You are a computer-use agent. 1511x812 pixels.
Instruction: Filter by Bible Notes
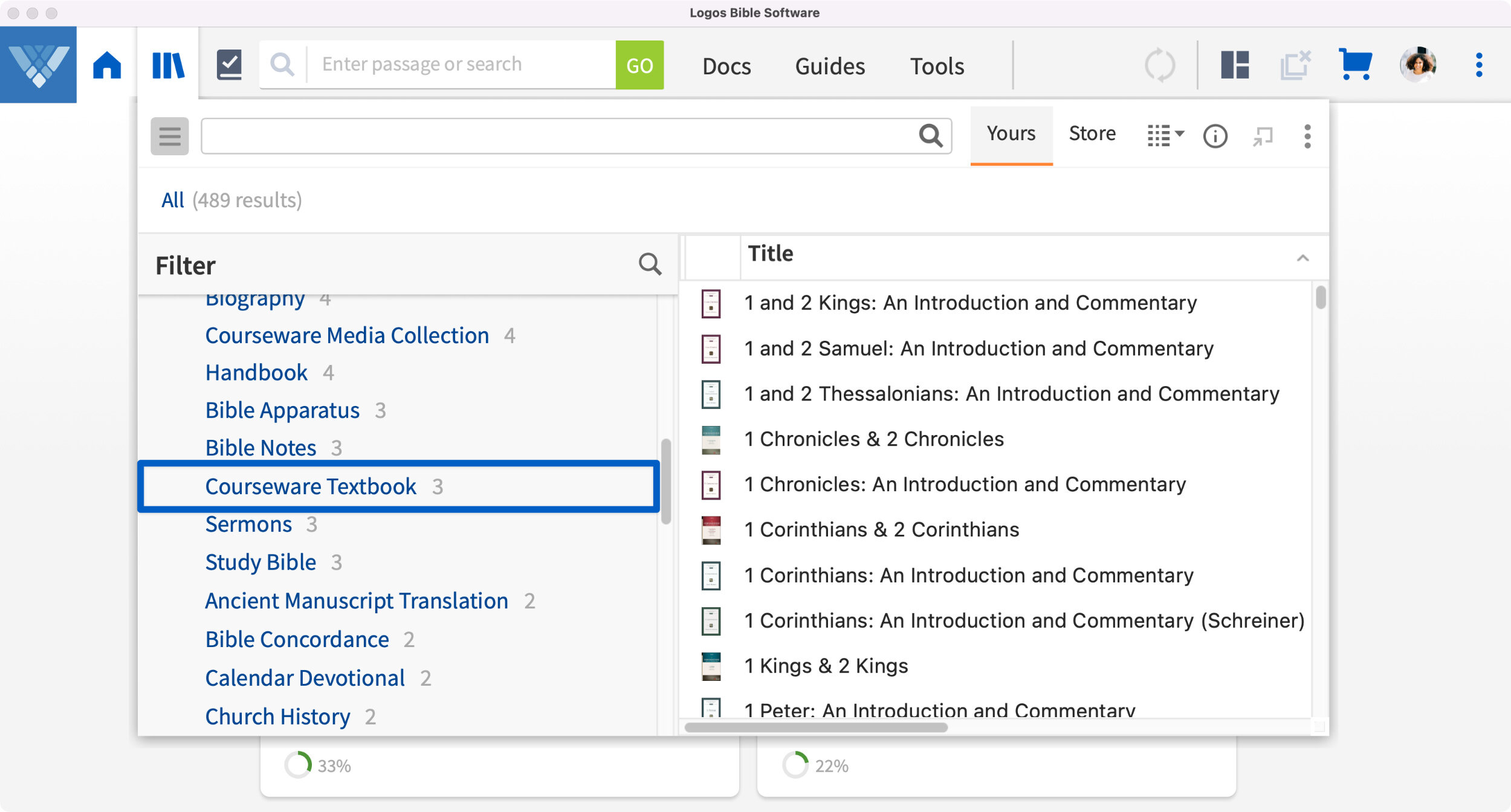(x=260, y=448)
